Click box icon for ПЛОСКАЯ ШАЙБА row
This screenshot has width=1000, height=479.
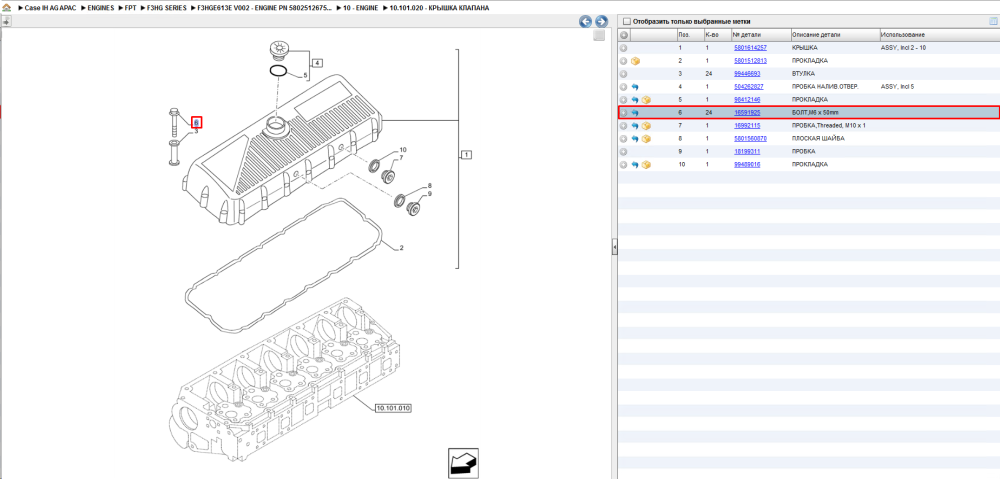646,138
